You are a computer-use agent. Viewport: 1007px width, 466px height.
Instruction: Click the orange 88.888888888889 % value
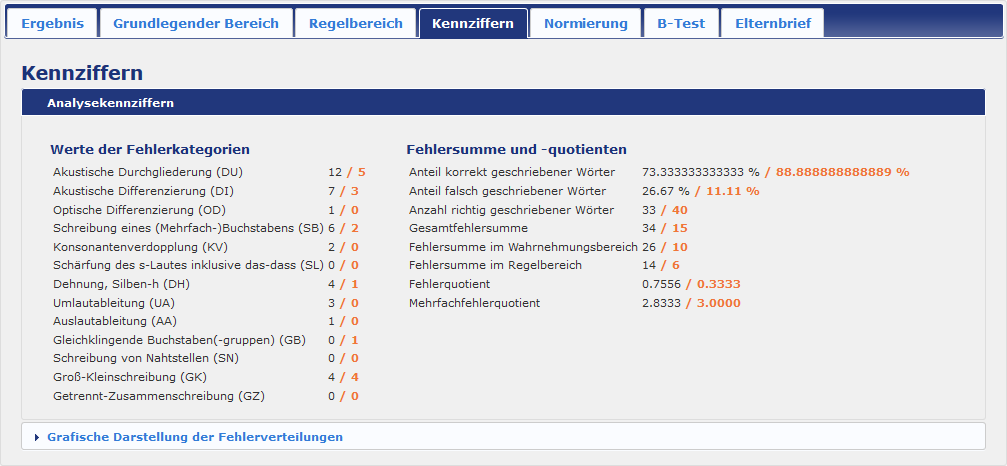pos(842,172)
